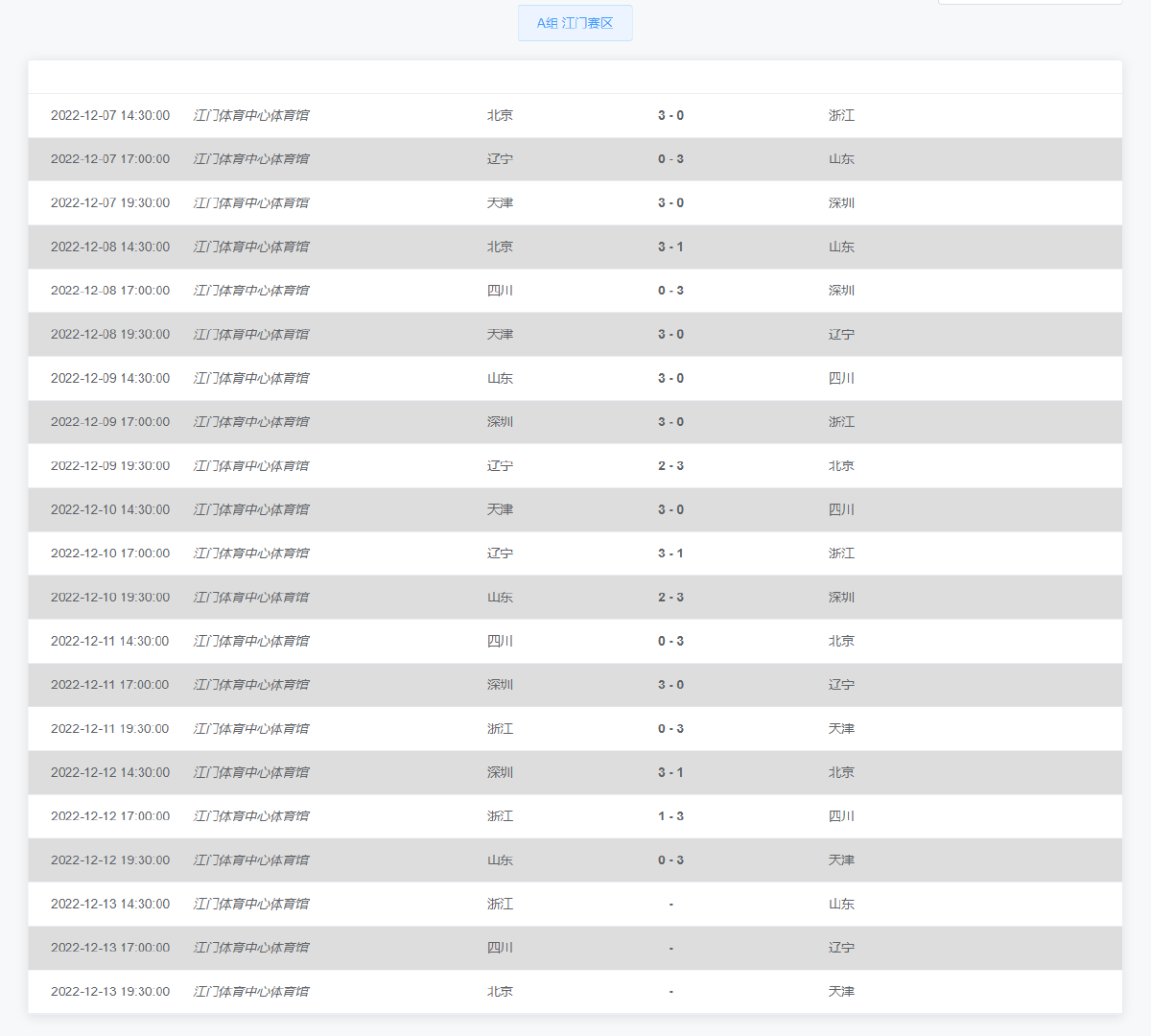Select 辽宁 in the 12-13 17:00 match row
Image resolution: width=1151 pixels, height=1036 pixels.
pyautogui.click(x=841, y=948)
